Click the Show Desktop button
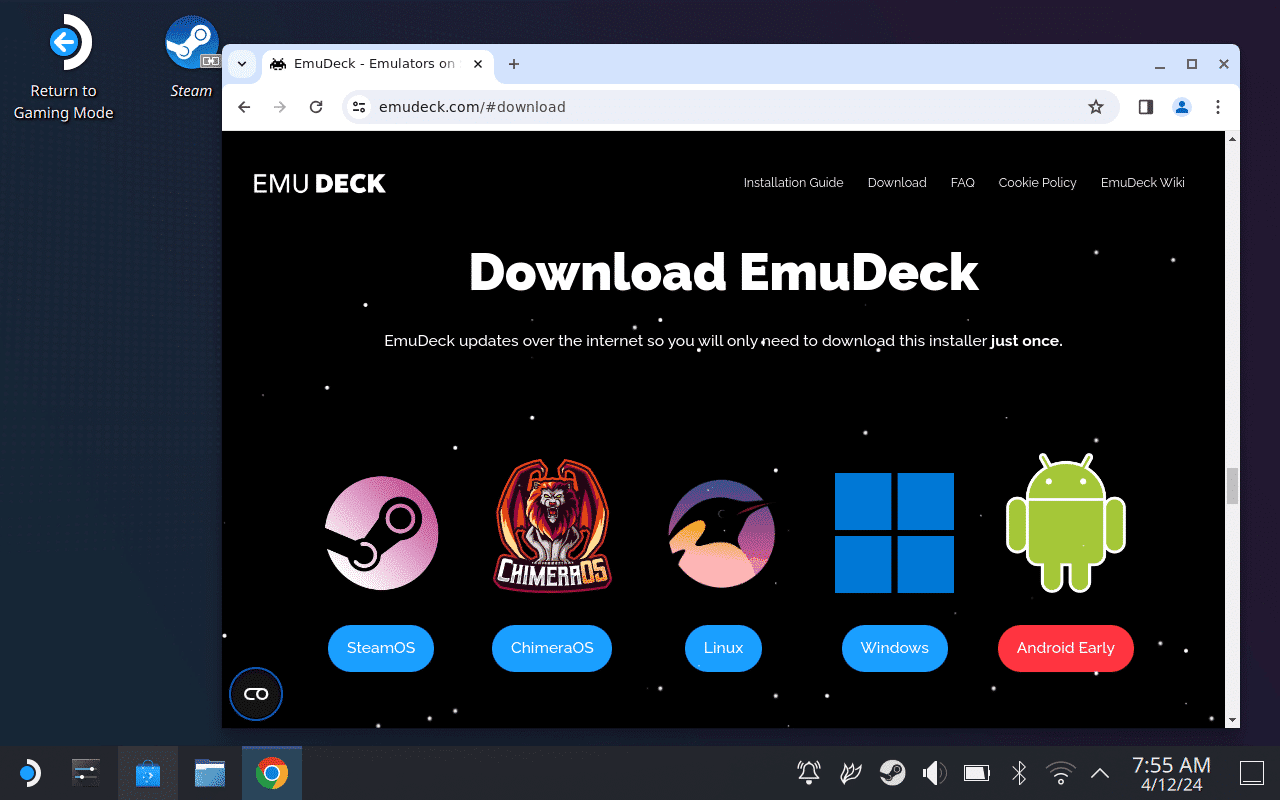Image resolution: width=1280 pixels, height=800 pixels. (1252, 772)
